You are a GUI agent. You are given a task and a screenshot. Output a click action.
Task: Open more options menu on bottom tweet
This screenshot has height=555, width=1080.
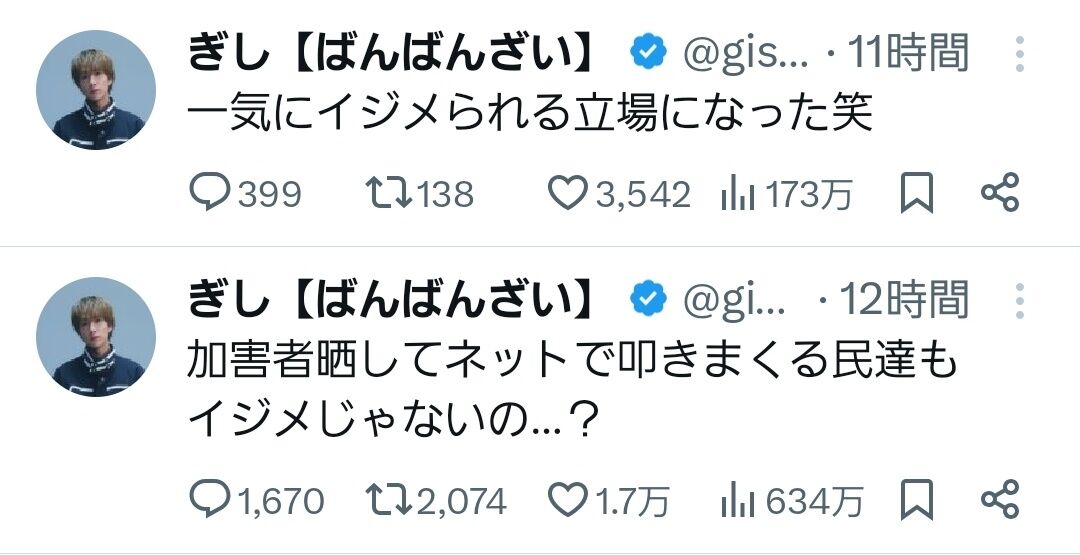[1019, 299]
